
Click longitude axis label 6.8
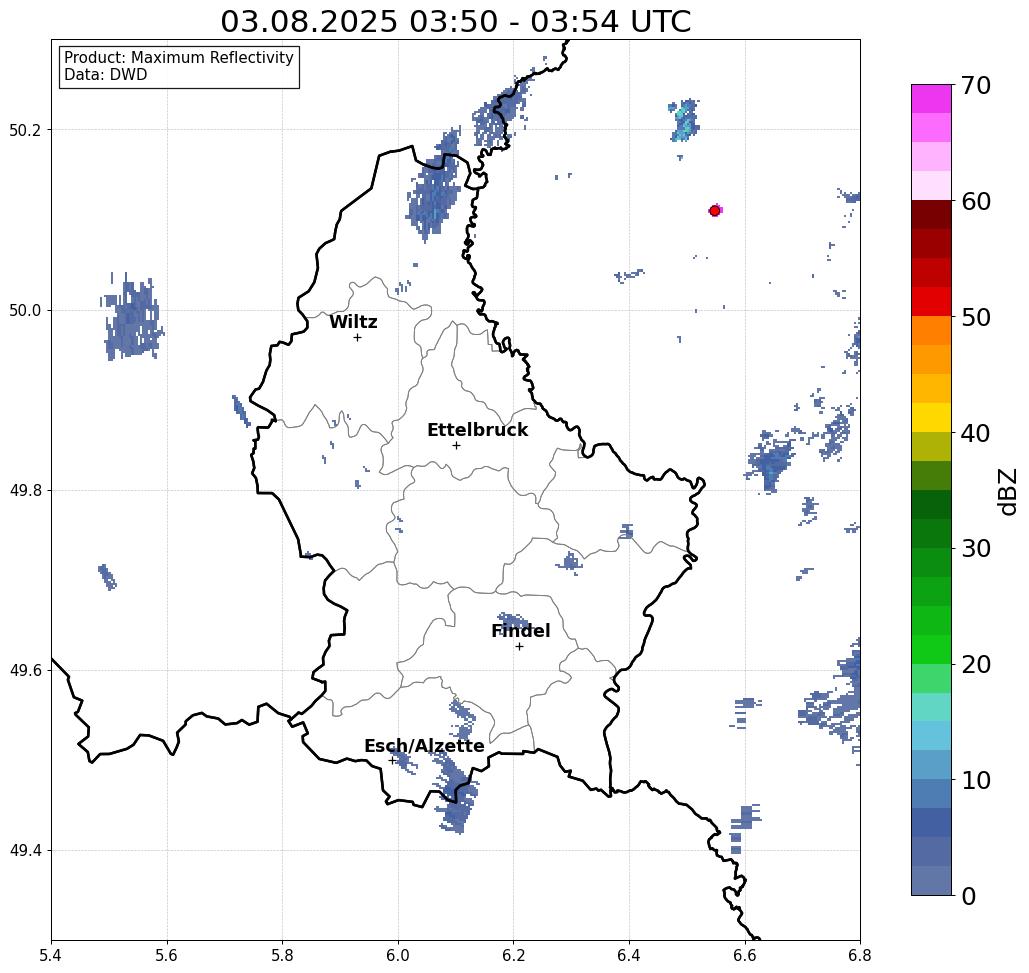[x=860, y=955]
